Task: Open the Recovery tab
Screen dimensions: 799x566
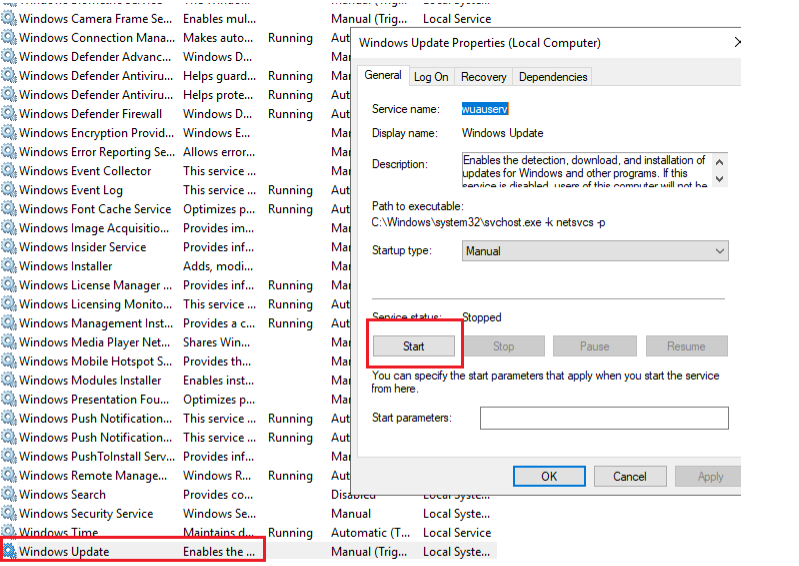Action: tap(484, 77)
